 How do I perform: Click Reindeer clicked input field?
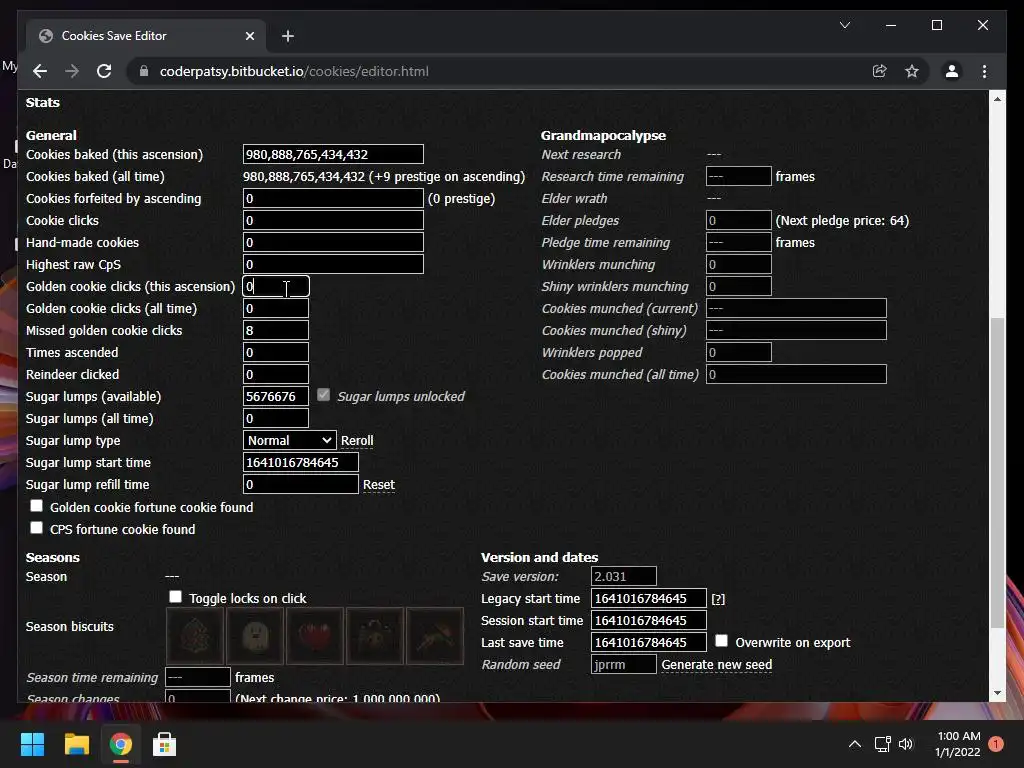pyautogui.click(x=276, y=374)
